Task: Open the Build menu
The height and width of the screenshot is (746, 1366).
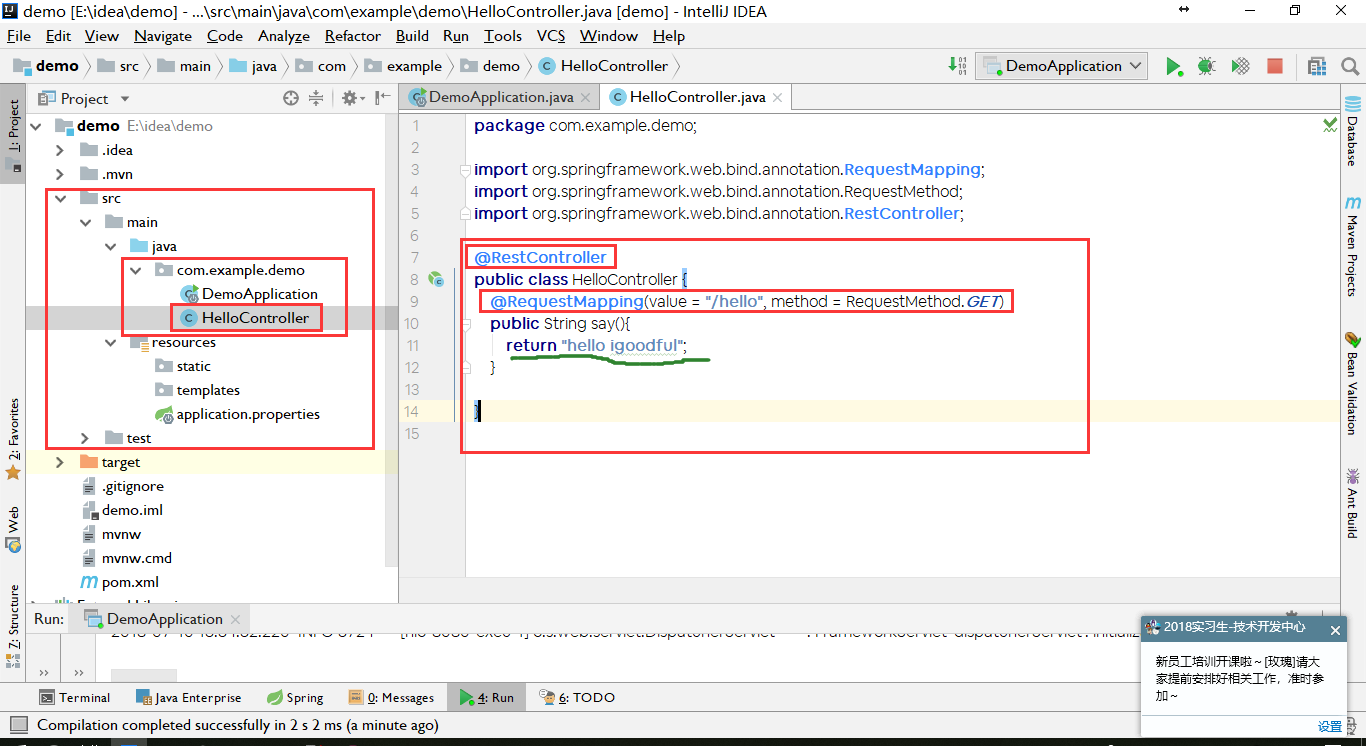Action: 412,35
